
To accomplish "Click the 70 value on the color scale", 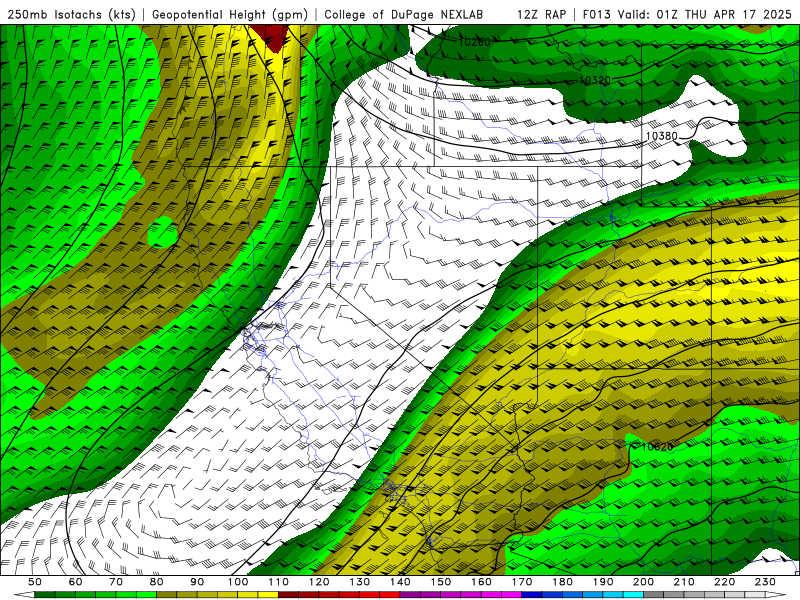I will pos(116,582).
